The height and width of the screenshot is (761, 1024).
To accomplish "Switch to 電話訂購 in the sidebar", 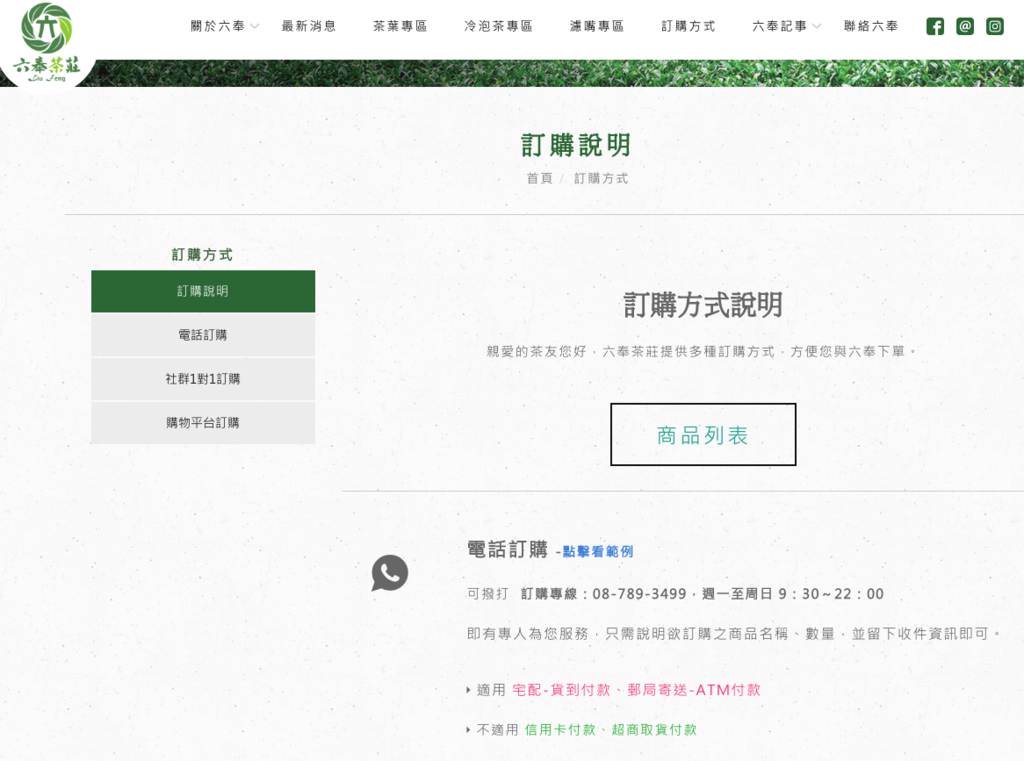I will point(203,335).
